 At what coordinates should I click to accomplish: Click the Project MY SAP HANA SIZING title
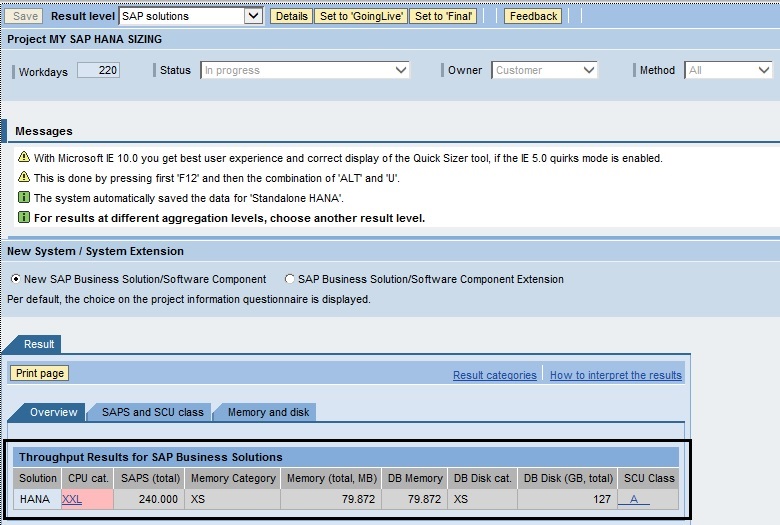(85, 39)
